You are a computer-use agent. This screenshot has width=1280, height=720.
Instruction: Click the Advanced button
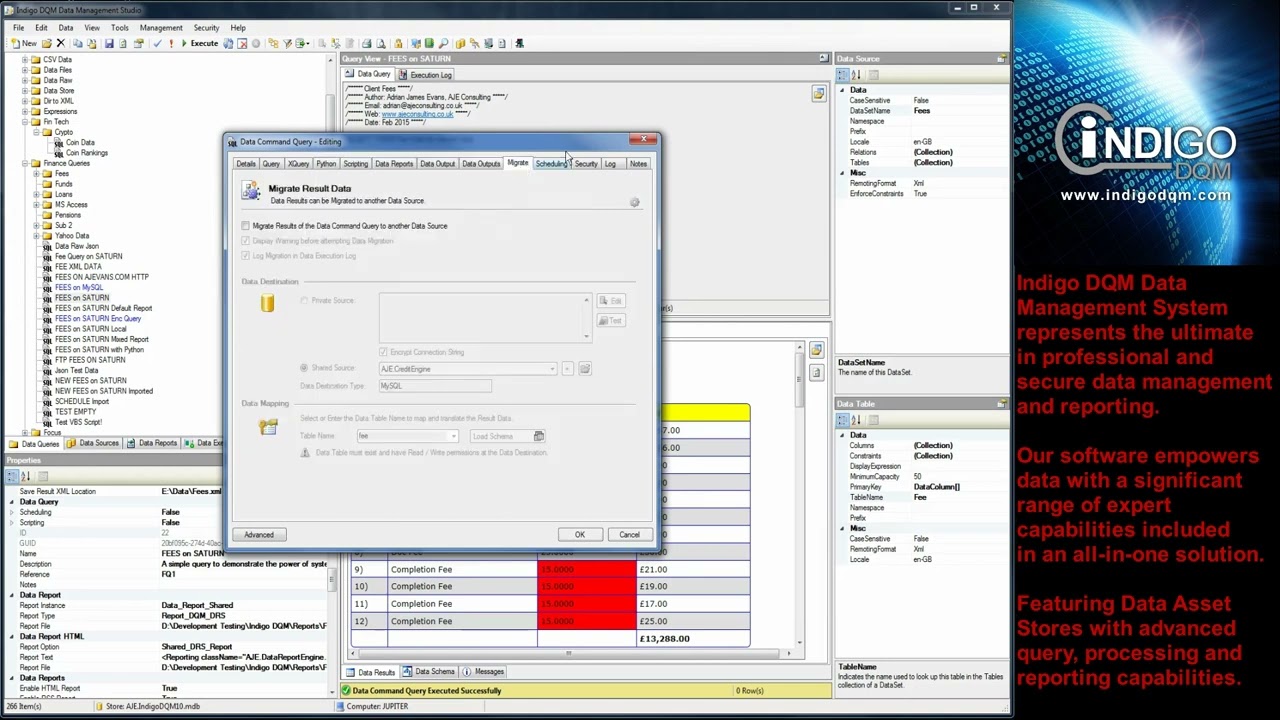pyautogui.click(x=258, y=535)
